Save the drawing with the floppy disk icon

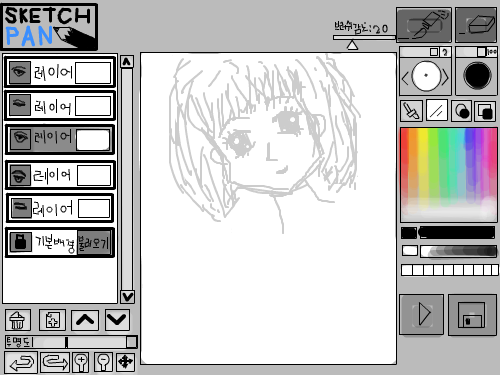472,315
